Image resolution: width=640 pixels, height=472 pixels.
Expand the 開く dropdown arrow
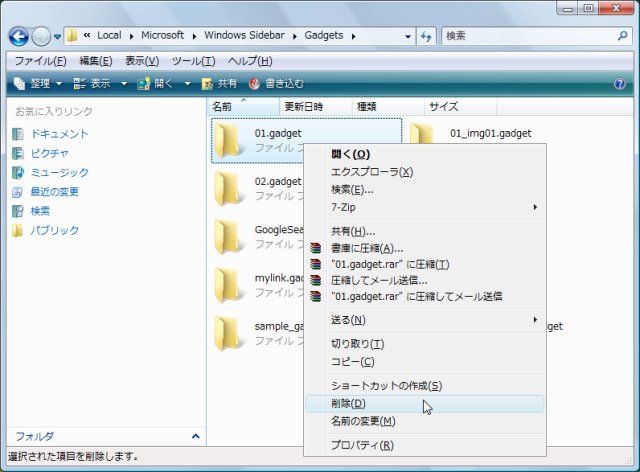click(187, 84)
